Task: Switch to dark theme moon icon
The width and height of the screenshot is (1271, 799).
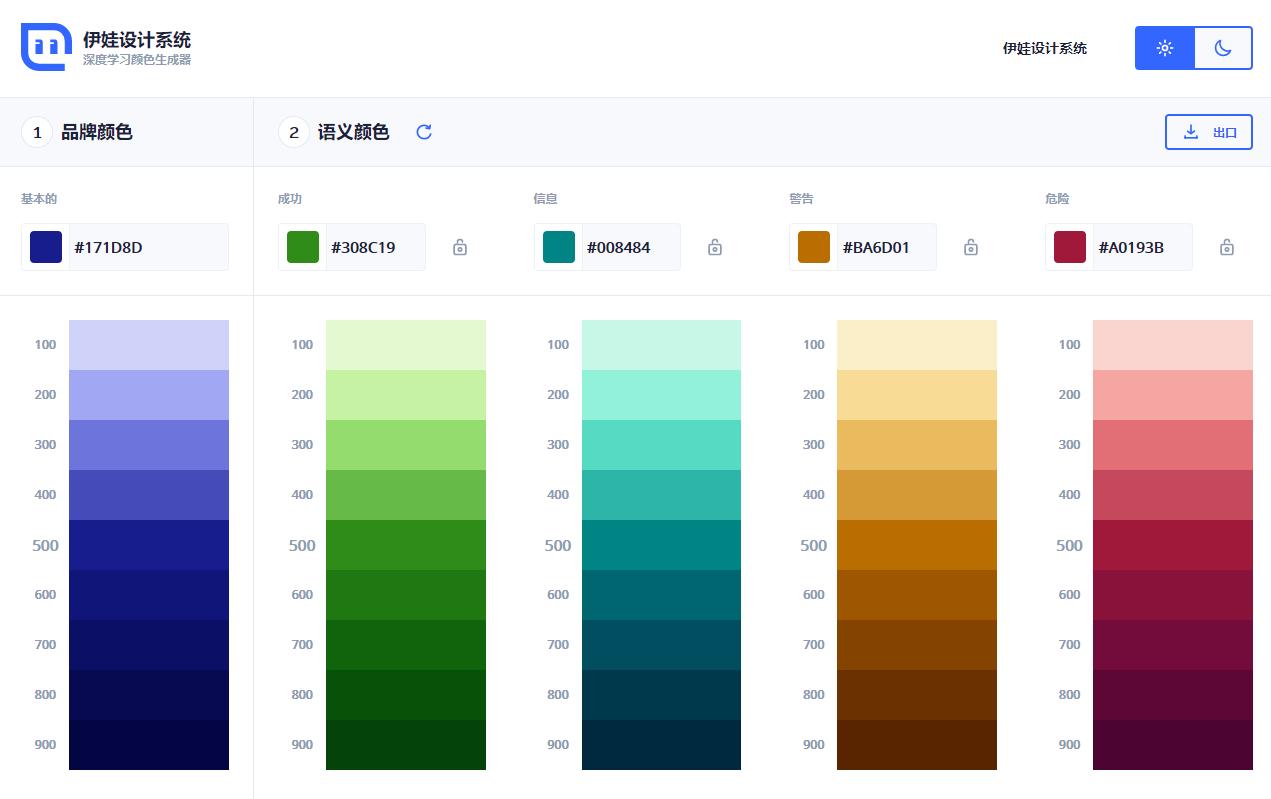Action: coord(1223,48)
